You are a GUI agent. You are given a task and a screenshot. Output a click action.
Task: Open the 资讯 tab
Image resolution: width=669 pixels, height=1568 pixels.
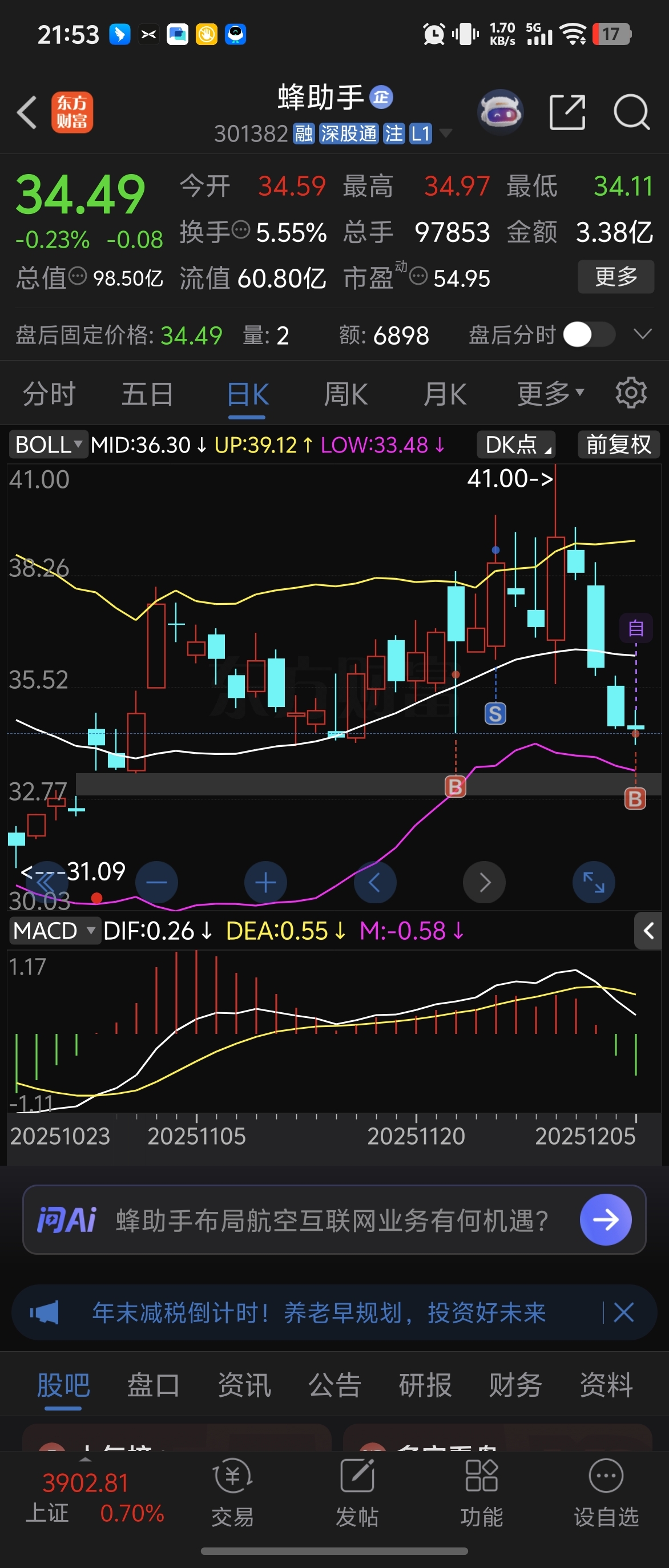pyautogui.click(x=244, y=1385)
